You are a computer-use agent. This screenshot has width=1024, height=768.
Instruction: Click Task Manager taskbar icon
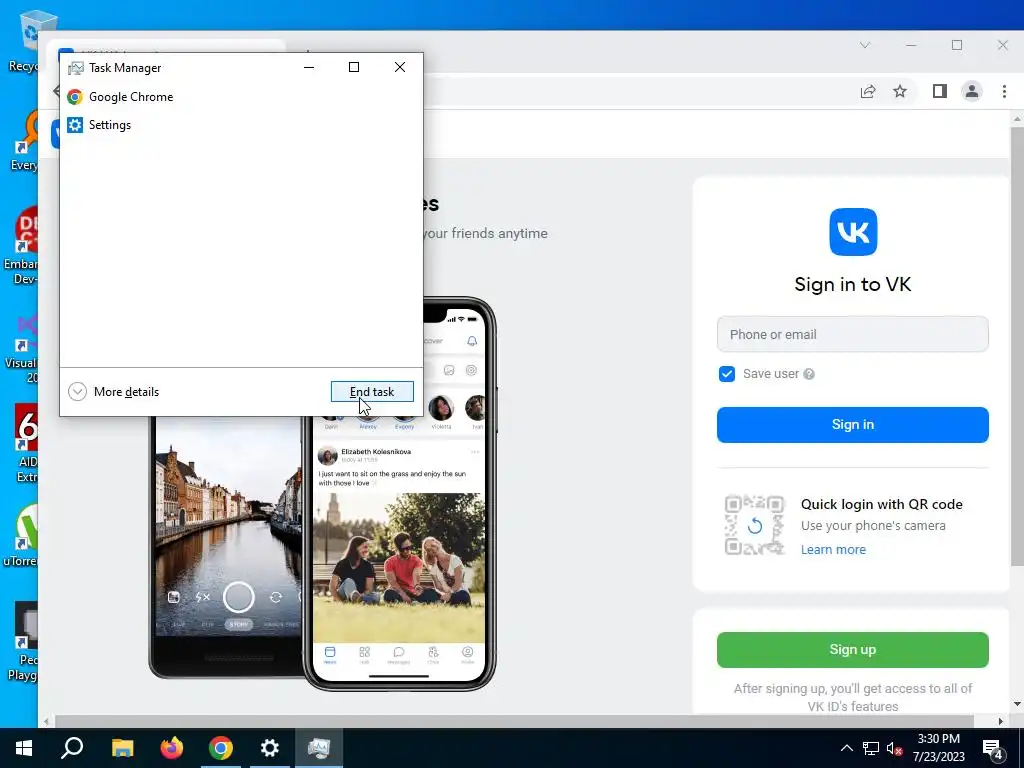(319, 748)
